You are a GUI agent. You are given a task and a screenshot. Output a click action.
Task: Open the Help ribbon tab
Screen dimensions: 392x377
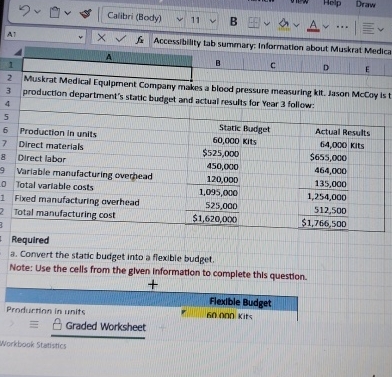click(x=332, y=3)
